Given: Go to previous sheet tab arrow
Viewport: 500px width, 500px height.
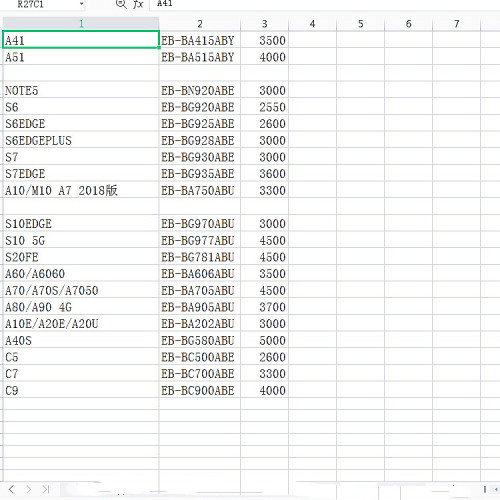Looking at the screenshot, I should [x=12, y=489].
